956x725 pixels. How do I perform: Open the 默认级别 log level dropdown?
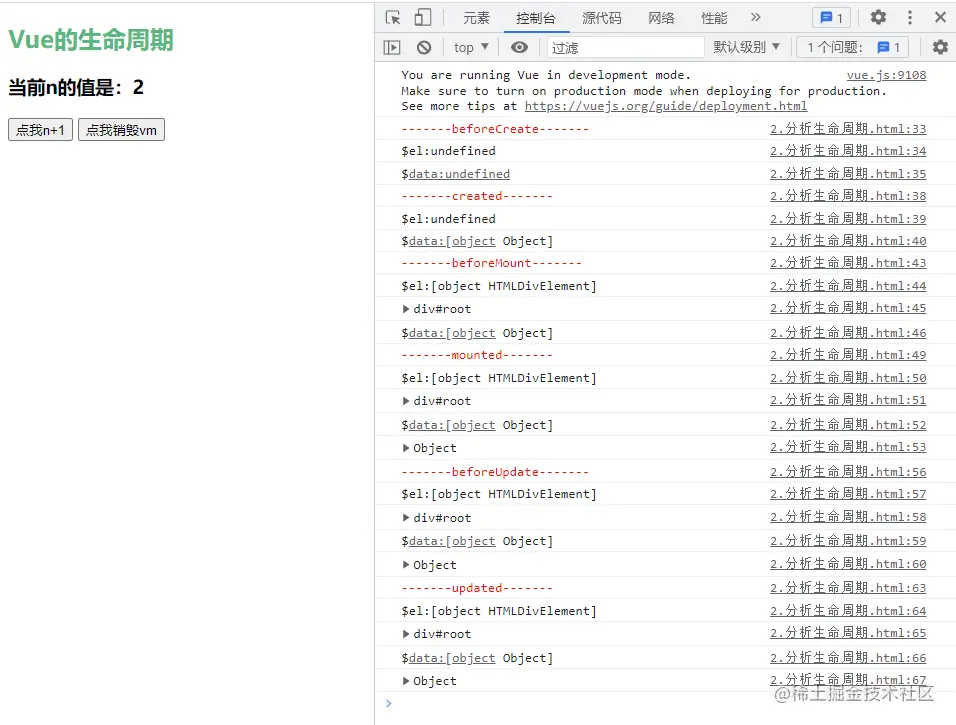746,47
